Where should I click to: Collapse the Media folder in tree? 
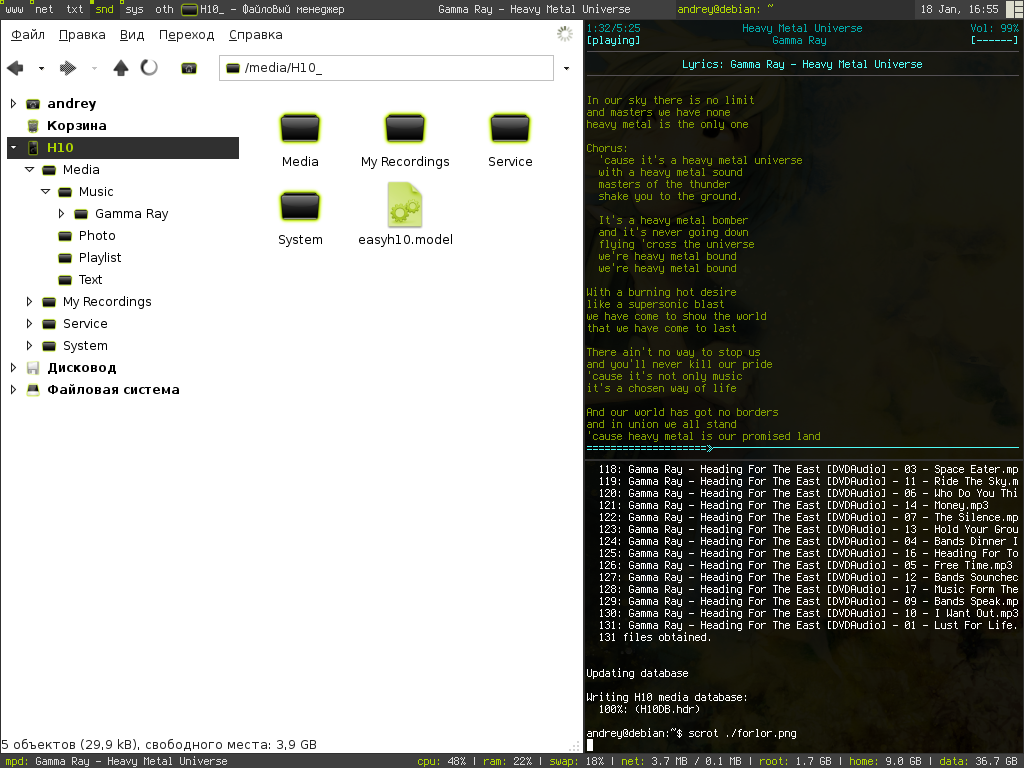tap(29, 170)
